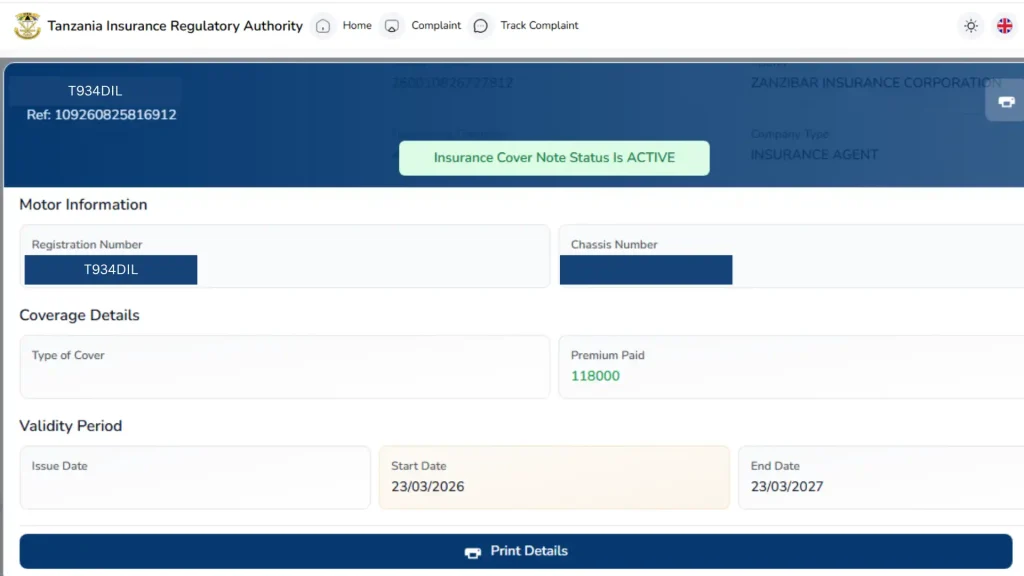1024x576 pixels.
Task: Click the Registration Number T934DIL field
Action: click(110, 270)
